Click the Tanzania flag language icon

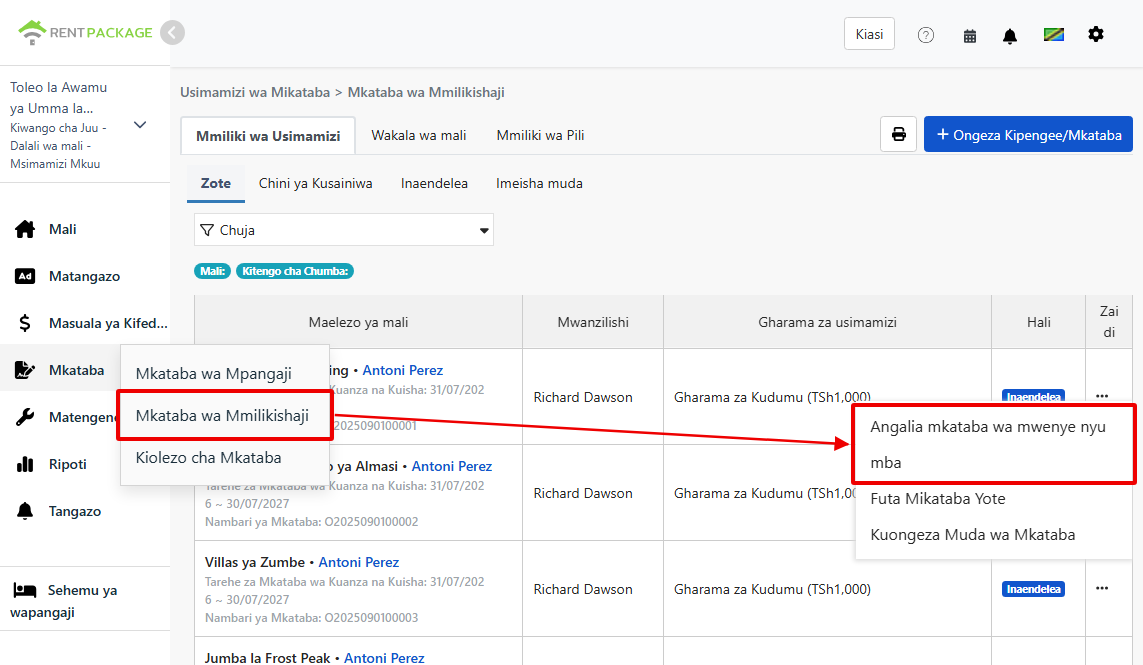[x=1053, y=34]
